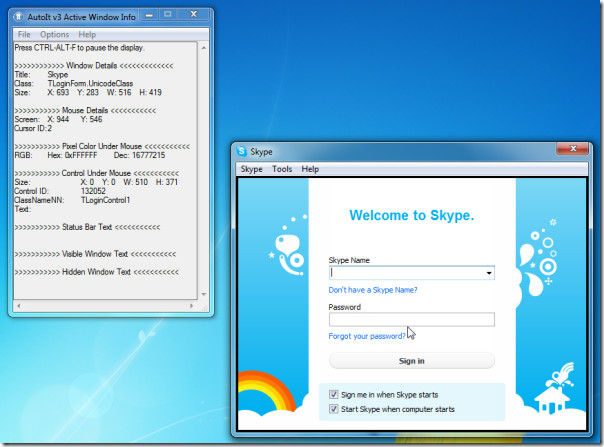Click the Dec 16777215 color value

pos(139,155)
